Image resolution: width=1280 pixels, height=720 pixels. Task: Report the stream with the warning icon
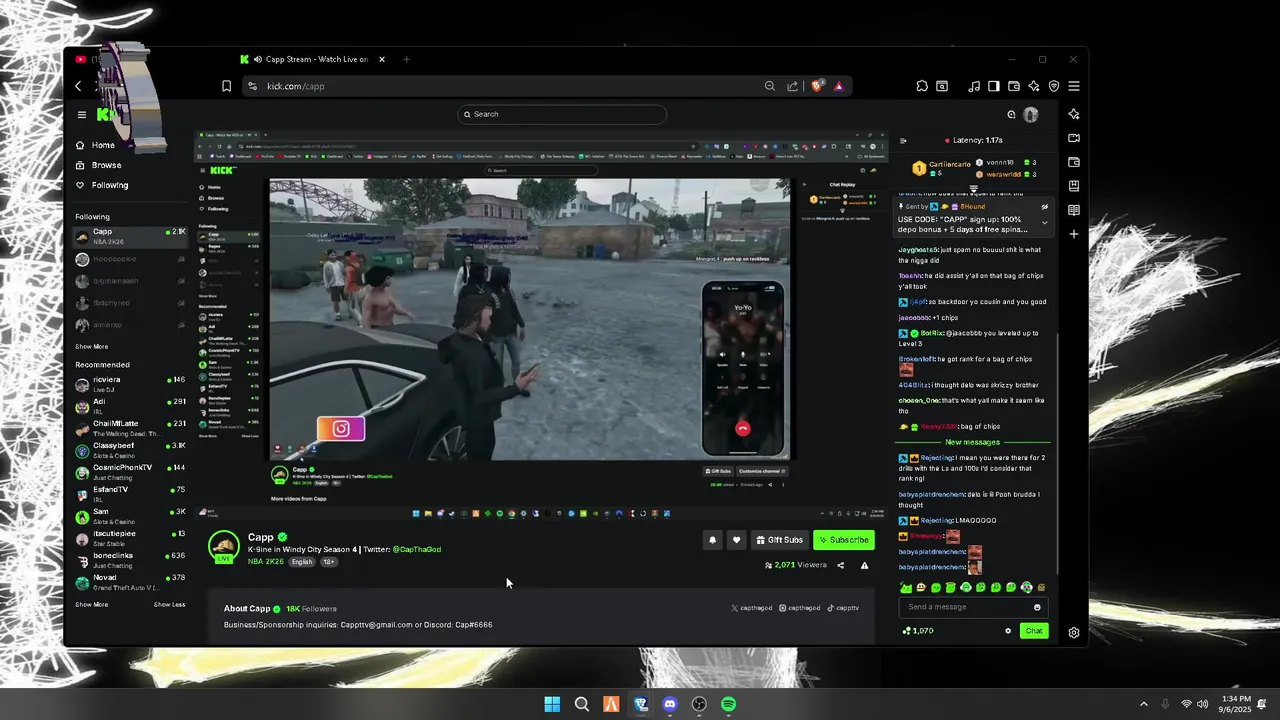[x=864, y=565]
